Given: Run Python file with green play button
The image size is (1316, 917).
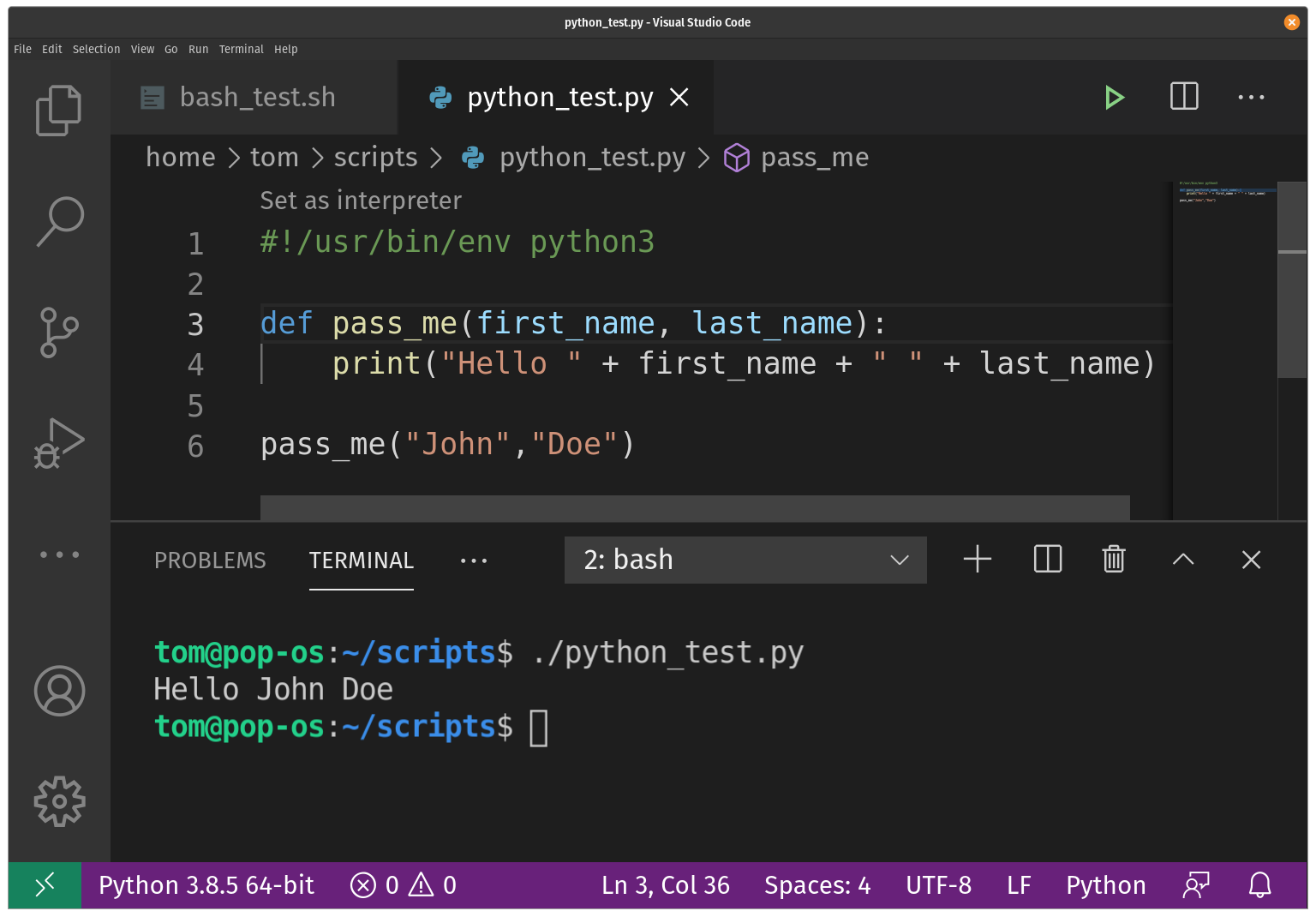Looking at the screenshot, I should (x=1114, y=98).
